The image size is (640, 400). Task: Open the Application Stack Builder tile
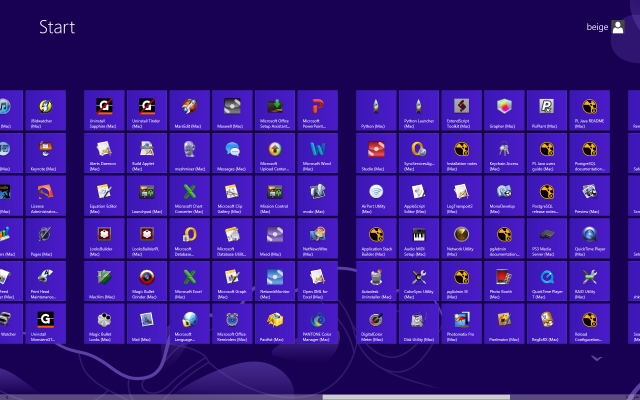(x=376, y=238)
